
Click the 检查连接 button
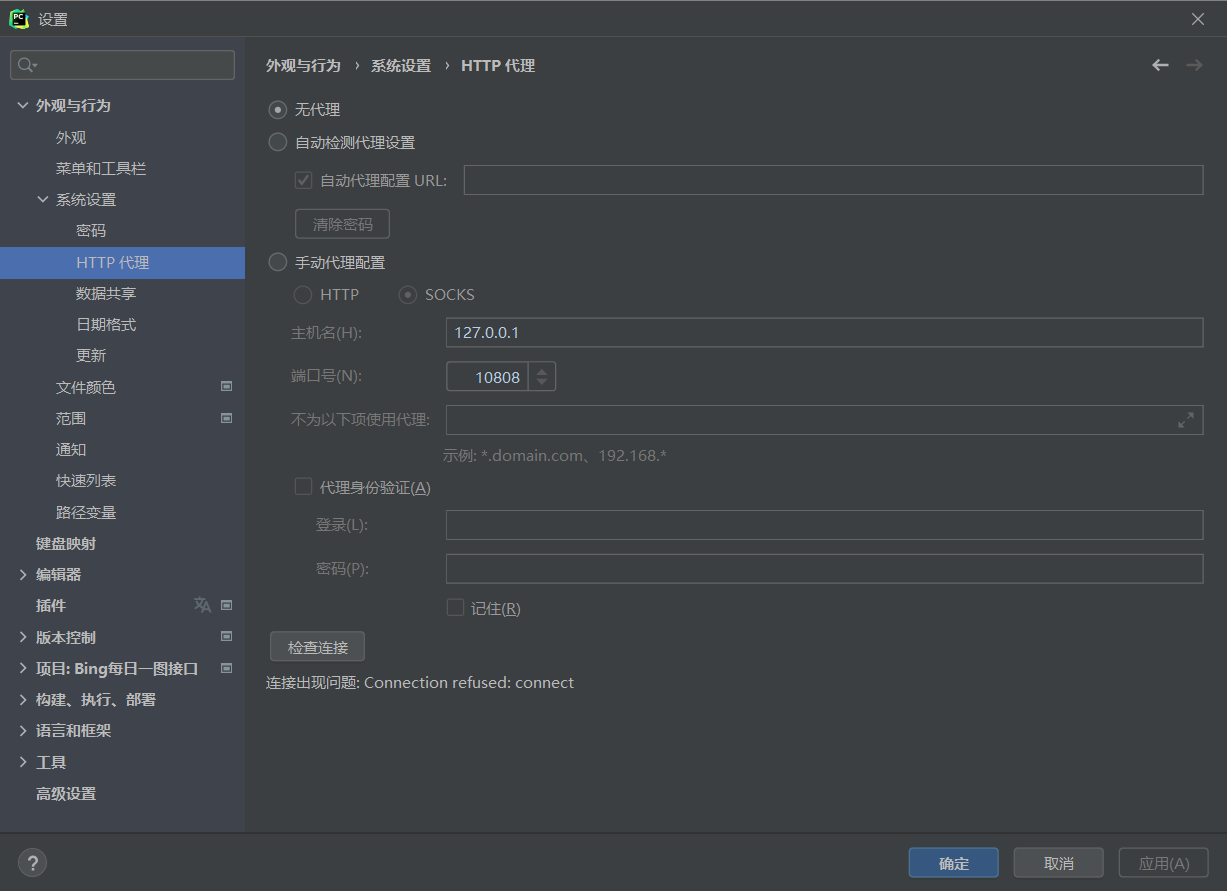pyautogui.click(x=317, y=647)
